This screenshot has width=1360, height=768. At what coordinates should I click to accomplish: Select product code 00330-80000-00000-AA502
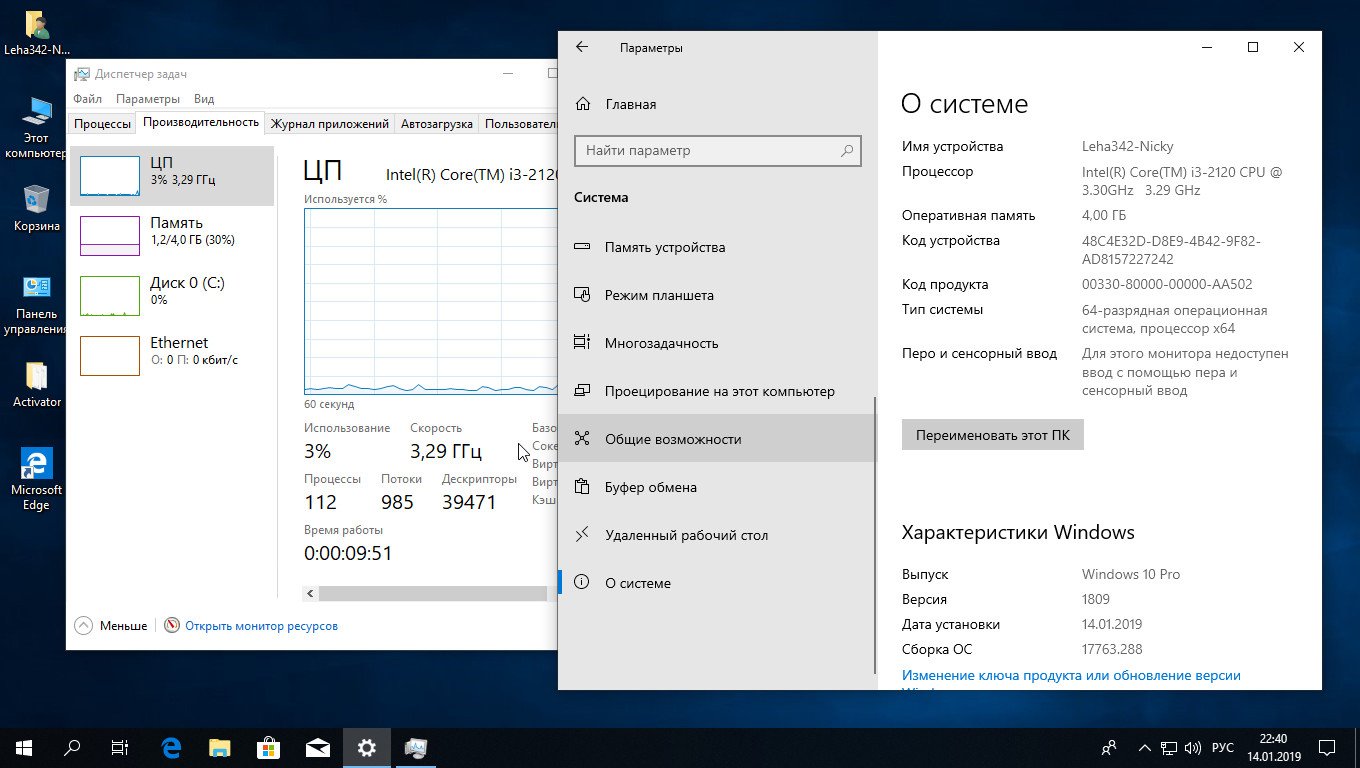coord(1167,284)
